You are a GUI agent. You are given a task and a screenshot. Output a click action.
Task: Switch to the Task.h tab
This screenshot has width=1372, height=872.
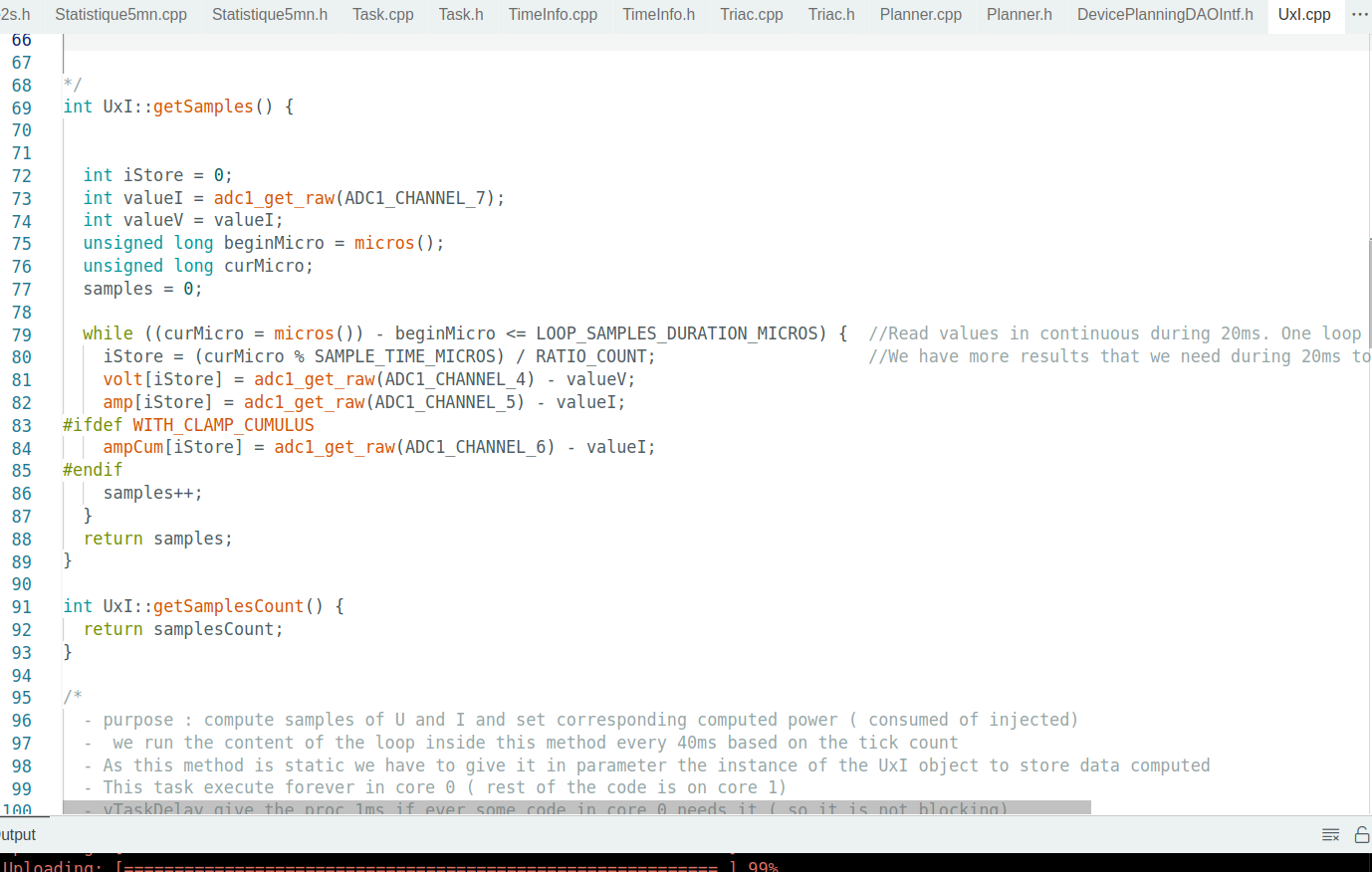coord(461,15)
